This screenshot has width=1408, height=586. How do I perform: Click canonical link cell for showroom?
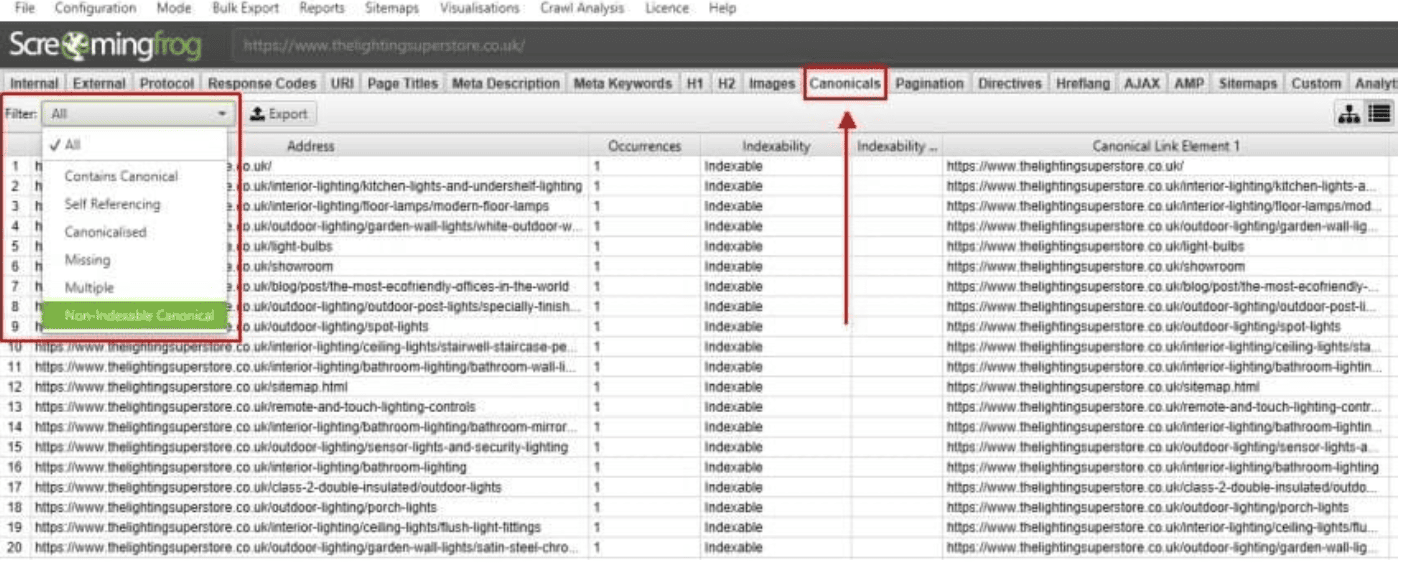tap(1166, 266)
